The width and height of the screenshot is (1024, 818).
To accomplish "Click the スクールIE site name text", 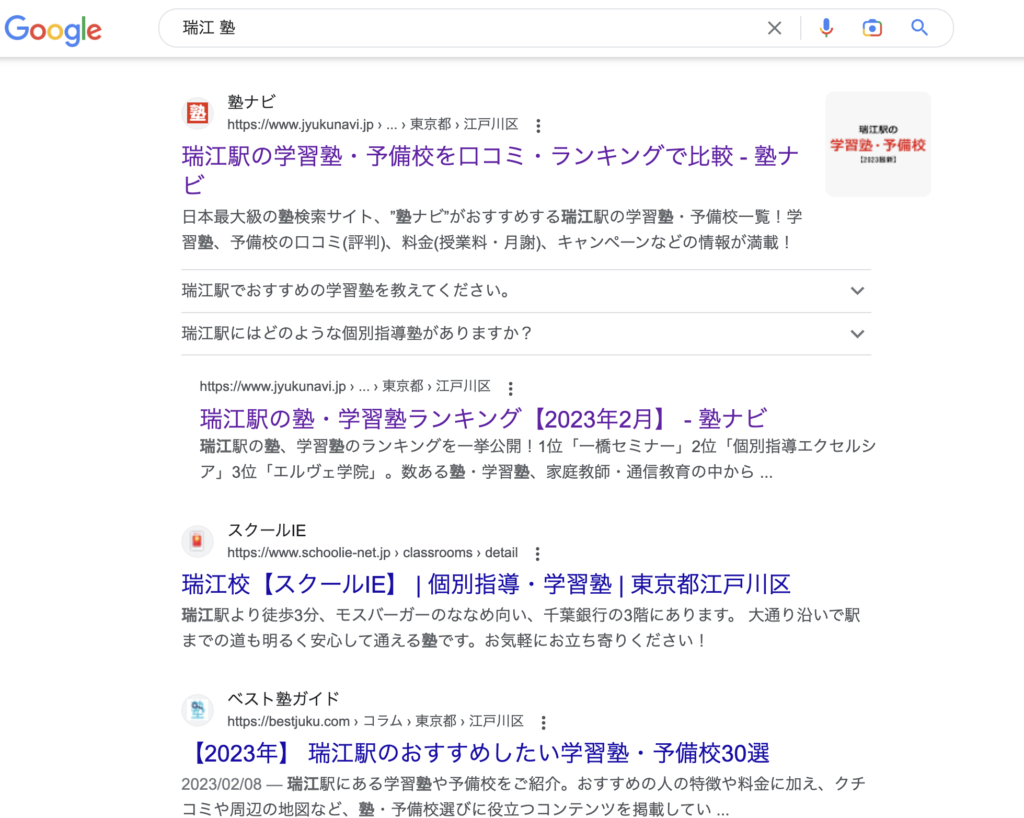I will click(266, 530).
